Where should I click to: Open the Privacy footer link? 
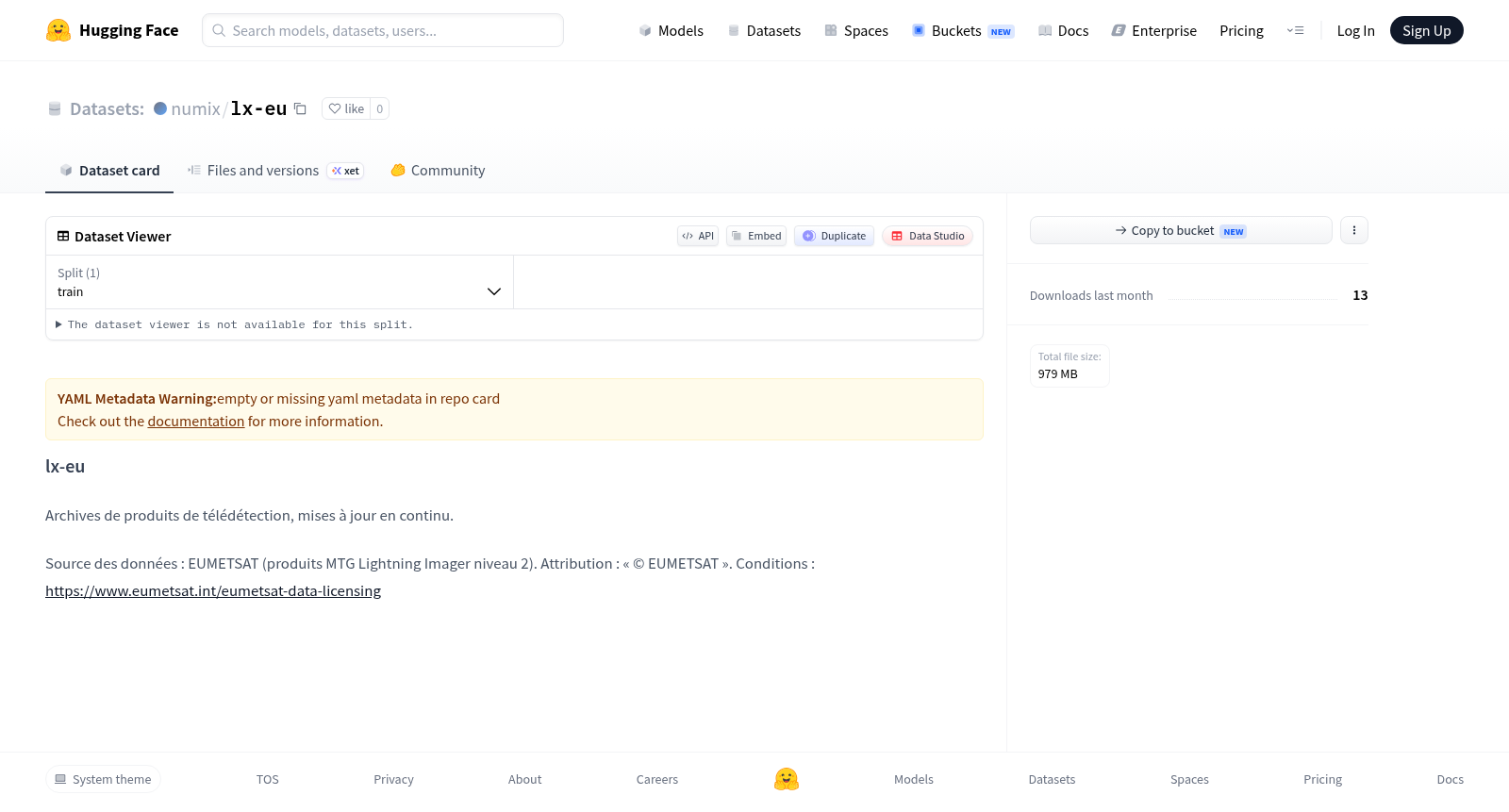tap(393, 779)
